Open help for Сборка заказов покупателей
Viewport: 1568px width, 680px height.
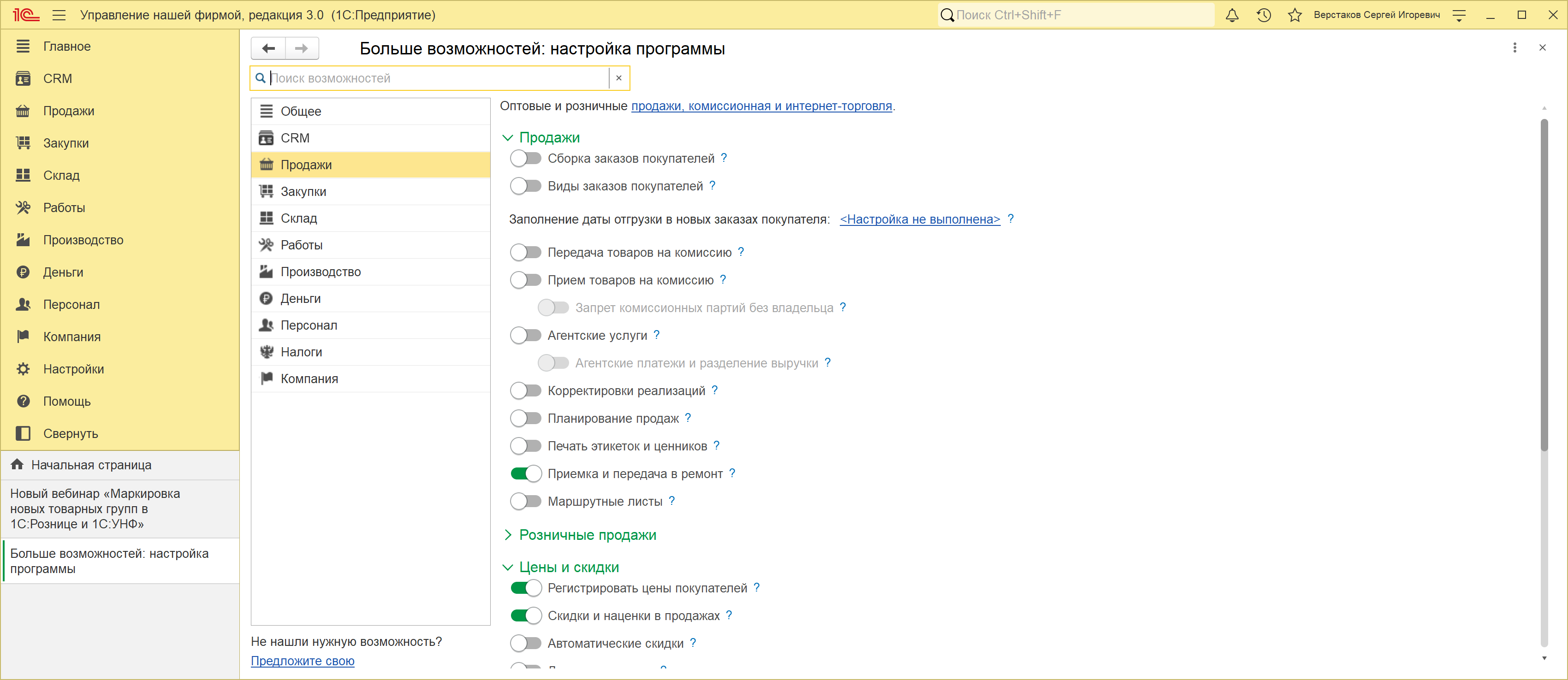tap(724, 158)
